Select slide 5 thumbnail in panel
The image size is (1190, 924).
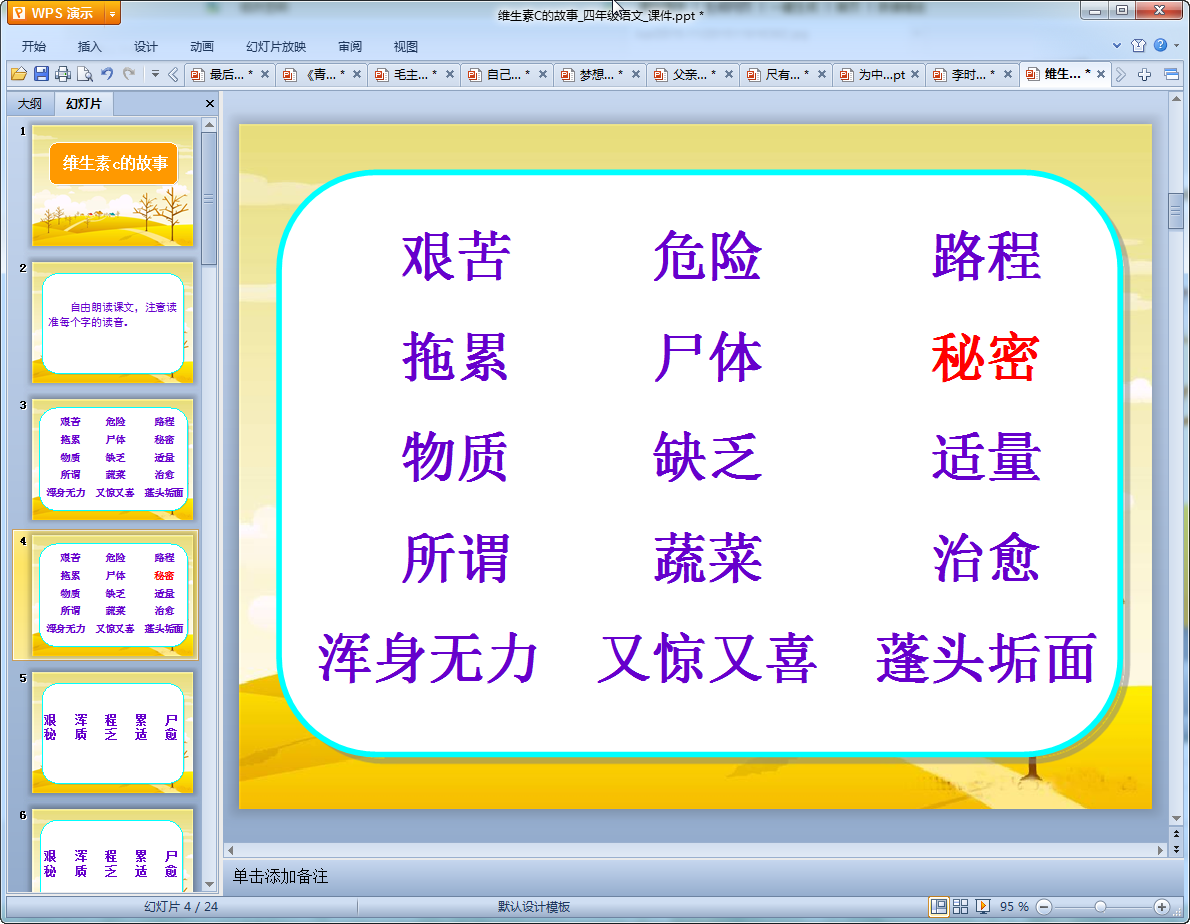113,732
